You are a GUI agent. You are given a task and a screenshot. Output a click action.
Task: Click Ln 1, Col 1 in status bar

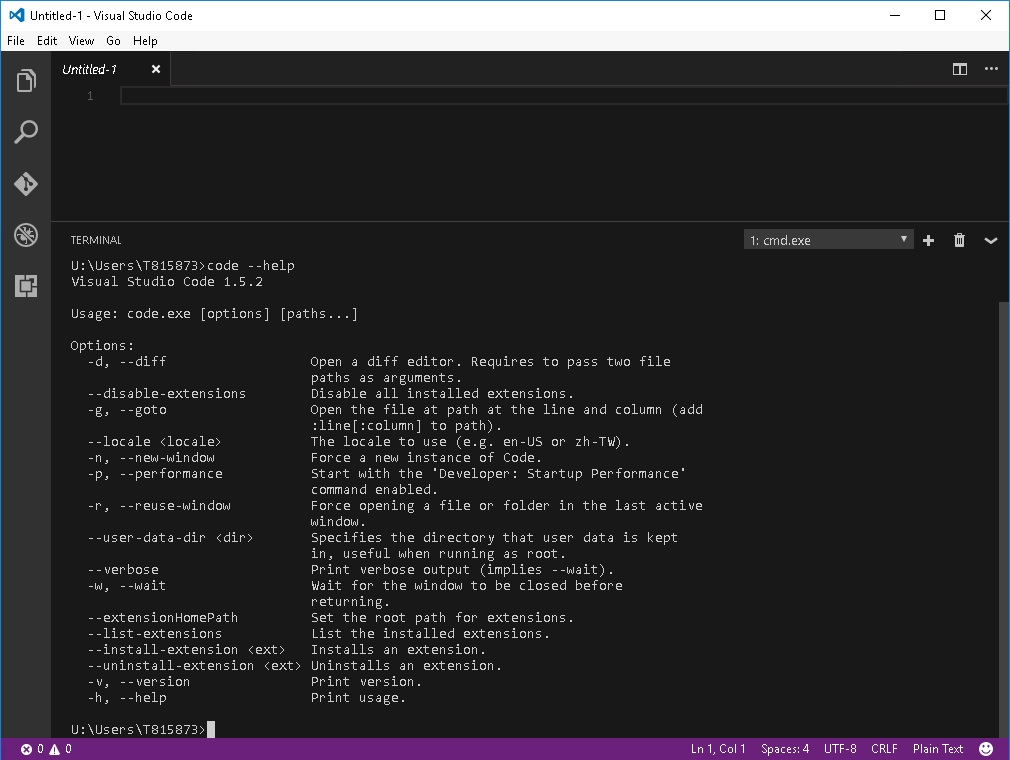pyautogui.click(x=718, y=748)
